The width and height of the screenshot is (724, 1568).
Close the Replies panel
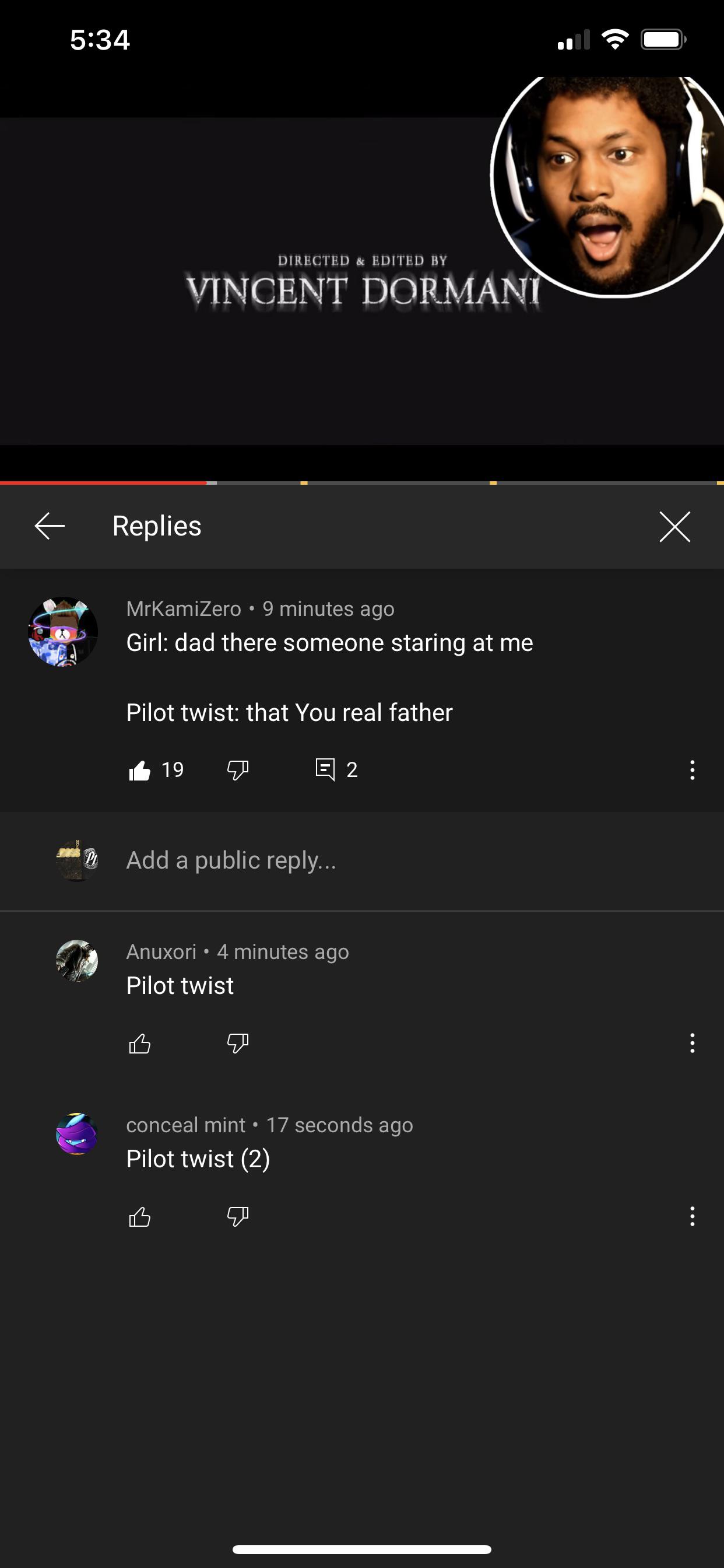tap(674, 527)
